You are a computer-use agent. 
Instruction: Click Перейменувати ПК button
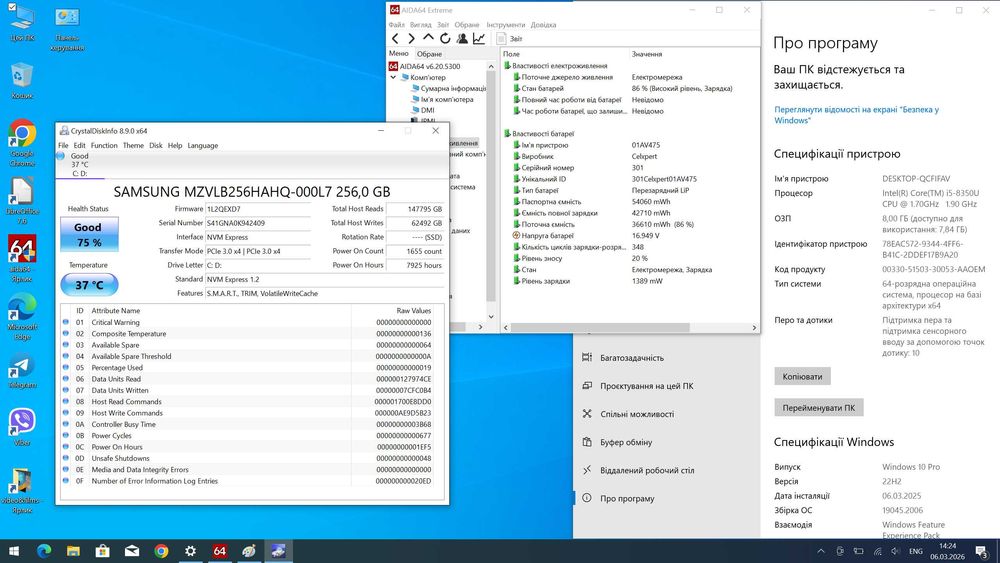coord(819,407)
